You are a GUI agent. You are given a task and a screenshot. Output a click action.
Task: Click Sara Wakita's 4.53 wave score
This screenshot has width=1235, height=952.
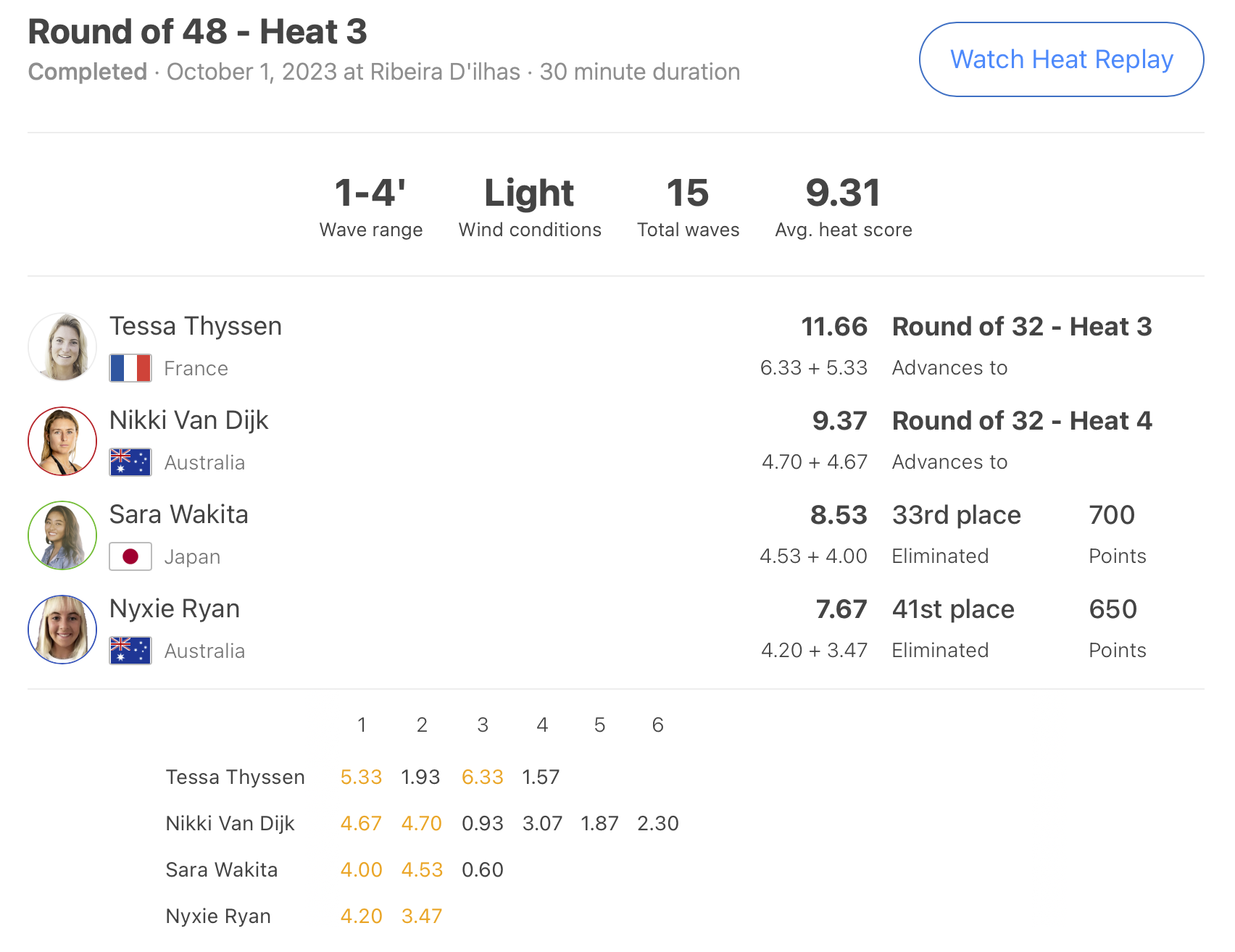point(422,870)
